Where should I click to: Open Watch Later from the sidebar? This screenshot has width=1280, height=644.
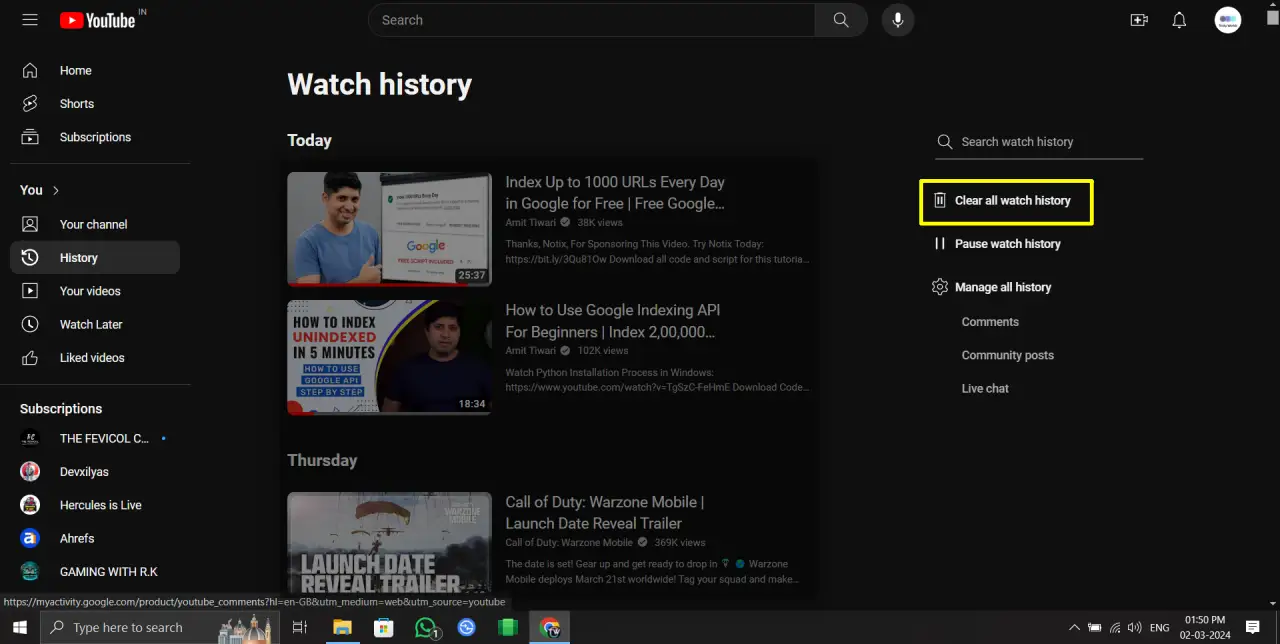(x=91, y=324)
